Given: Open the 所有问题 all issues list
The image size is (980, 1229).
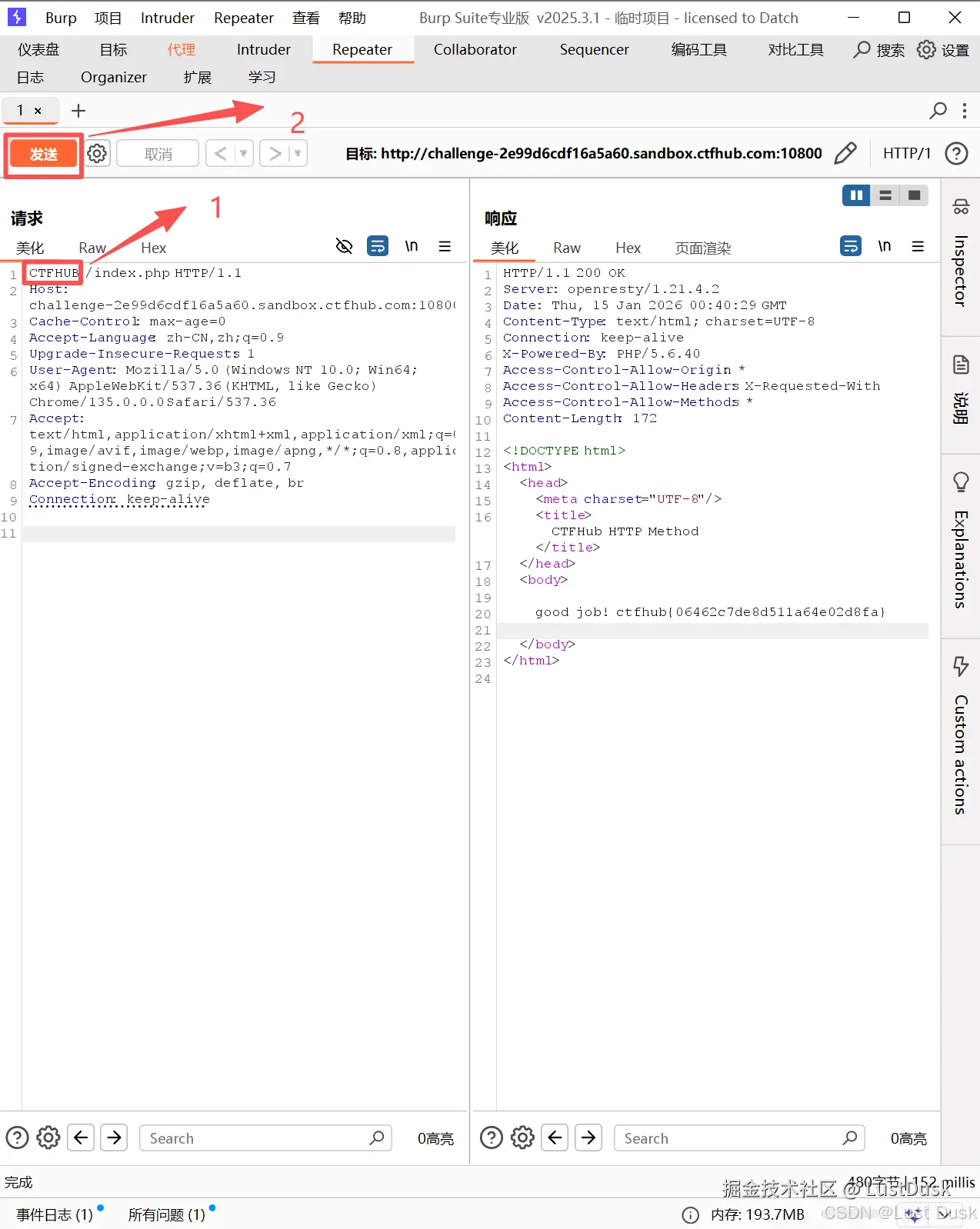Looking at the screenshot, I should [x=167, y=1214].
